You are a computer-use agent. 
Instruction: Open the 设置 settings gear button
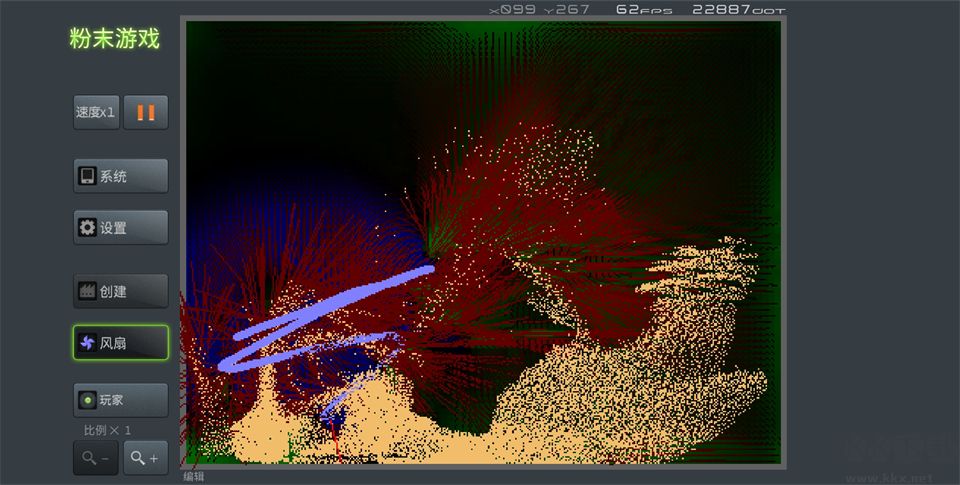tap(120, 228)
